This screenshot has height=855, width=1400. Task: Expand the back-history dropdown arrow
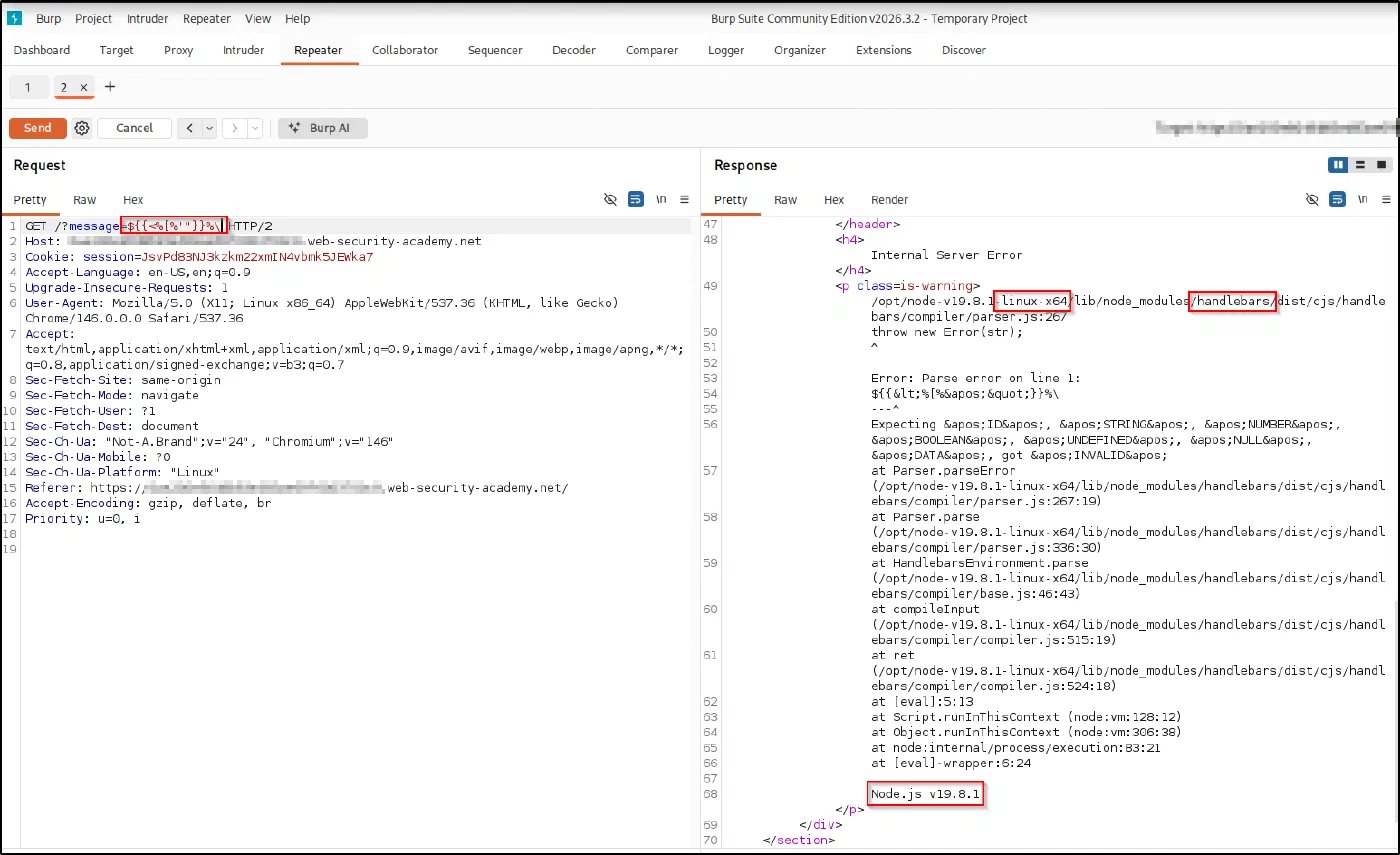(x=209, y=128)
